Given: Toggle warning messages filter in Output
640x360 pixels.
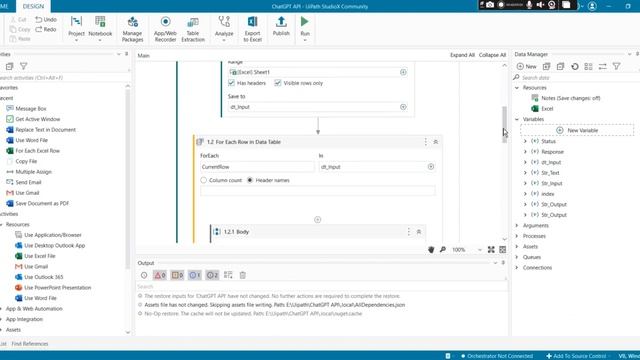Looking at the screenshot, I should click(x=177, y=275).
